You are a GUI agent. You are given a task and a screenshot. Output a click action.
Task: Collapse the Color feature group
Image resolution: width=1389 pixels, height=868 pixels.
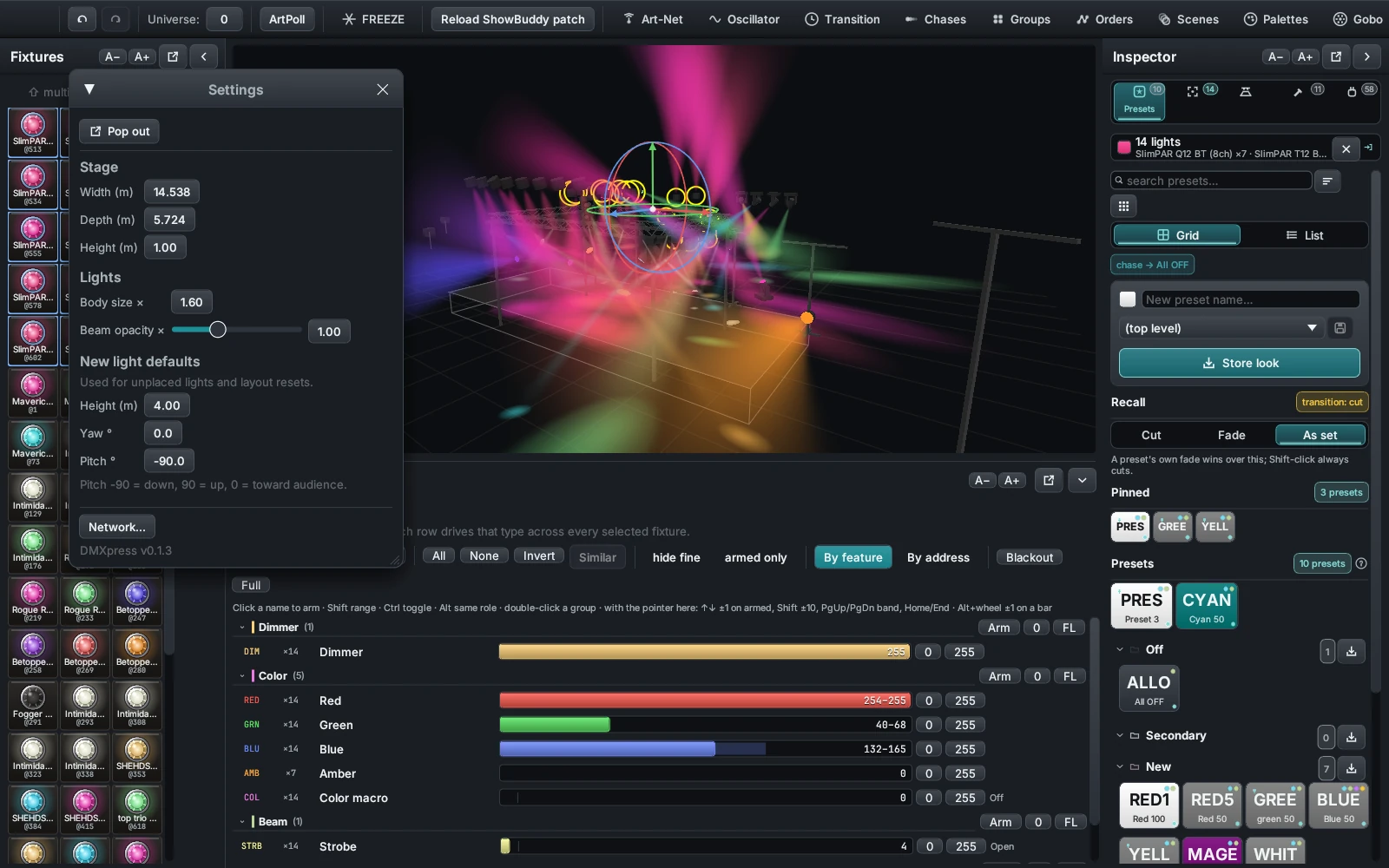(242, 675)
